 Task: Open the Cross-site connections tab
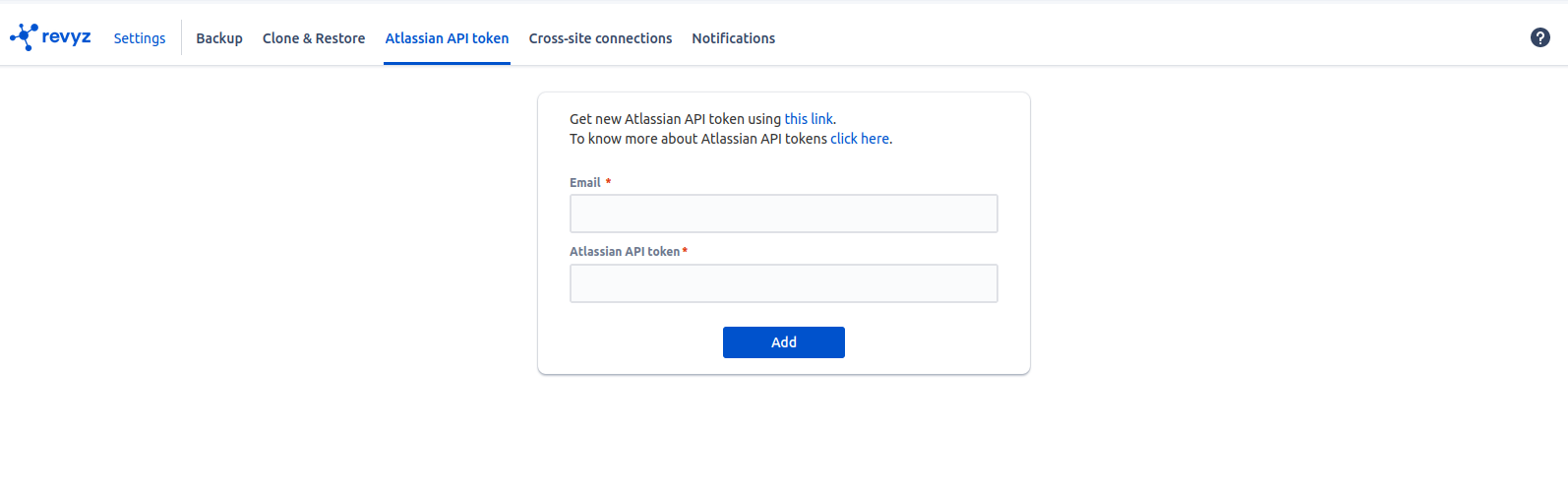point(600,38)
